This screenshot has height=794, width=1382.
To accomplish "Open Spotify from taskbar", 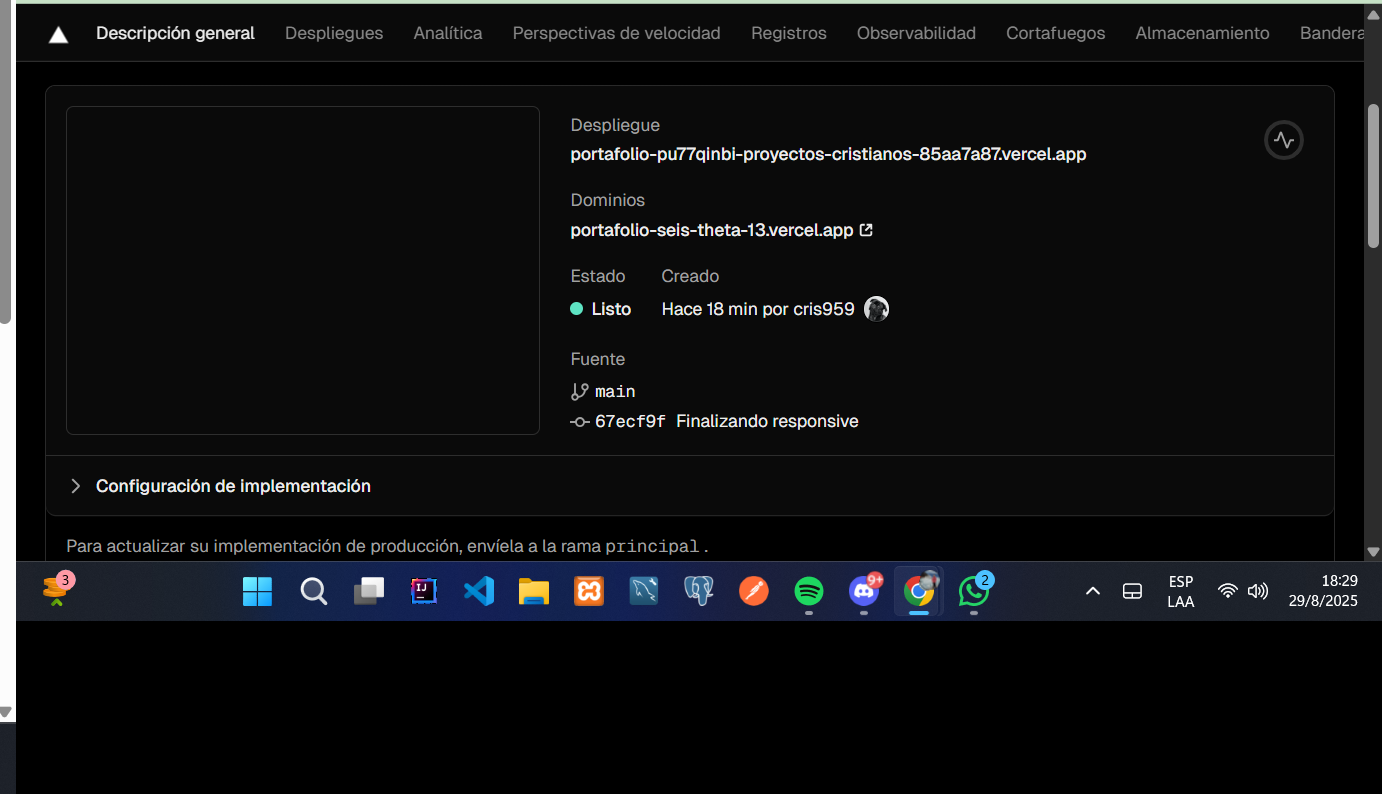I will click(x=808, y=592).
